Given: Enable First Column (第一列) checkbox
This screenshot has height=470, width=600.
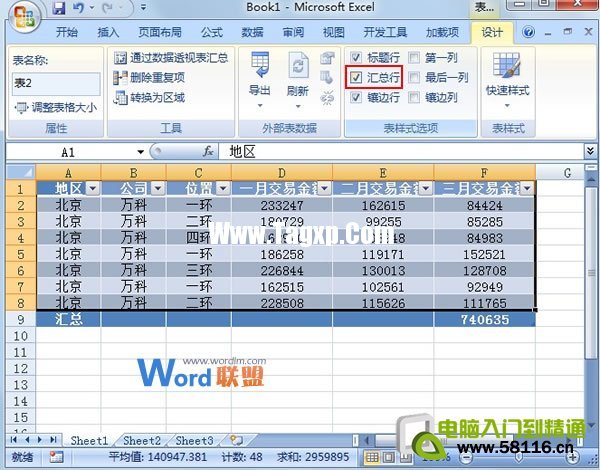Looking at the screenshot, I should click(414, 58).
